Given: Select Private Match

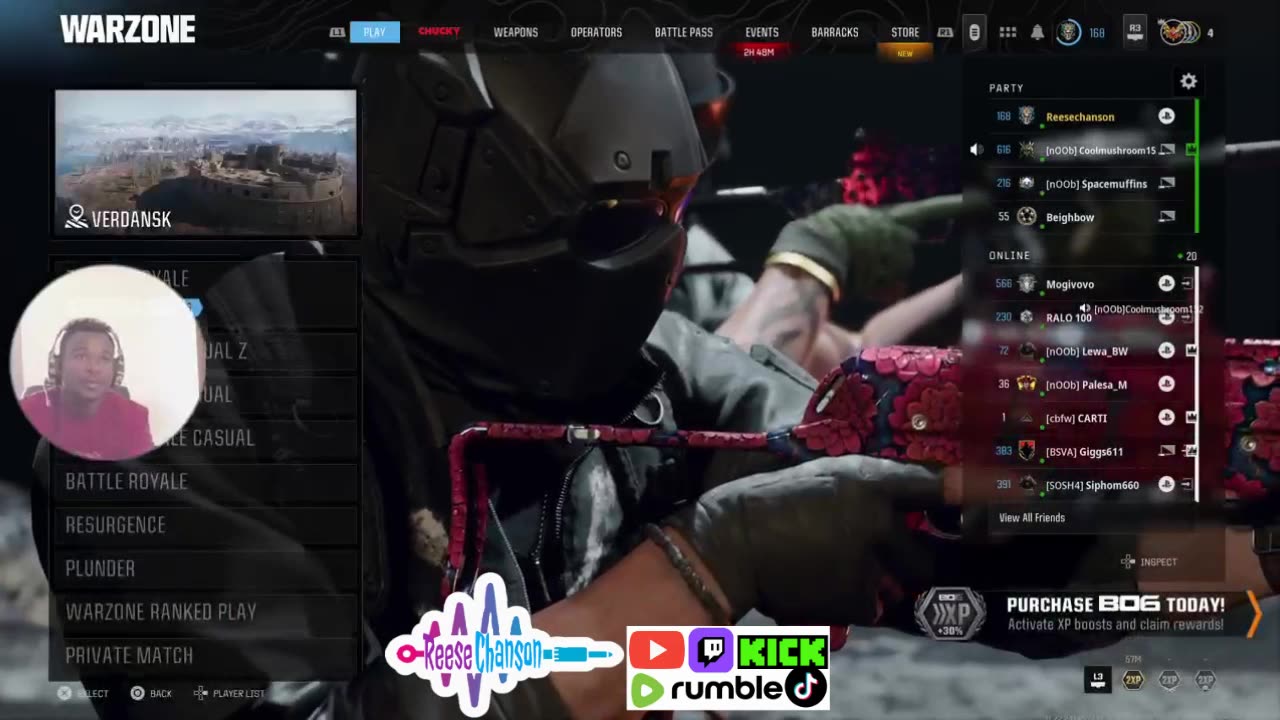Looking at the screenshot, I should (x=205, y=655).
